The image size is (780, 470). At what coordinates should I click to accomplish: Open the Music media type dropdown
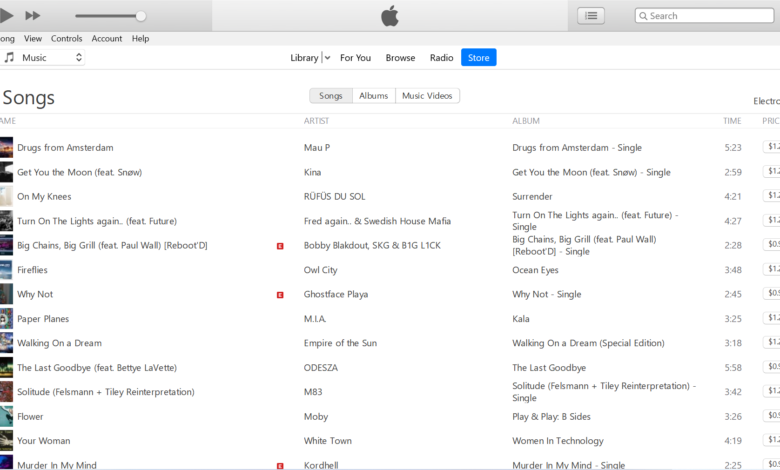pyautogui.click(x=43, y=58)
